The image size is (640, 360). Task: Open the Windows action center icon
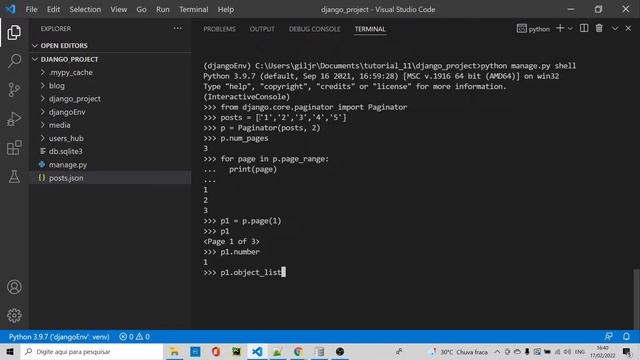point(627,351)
